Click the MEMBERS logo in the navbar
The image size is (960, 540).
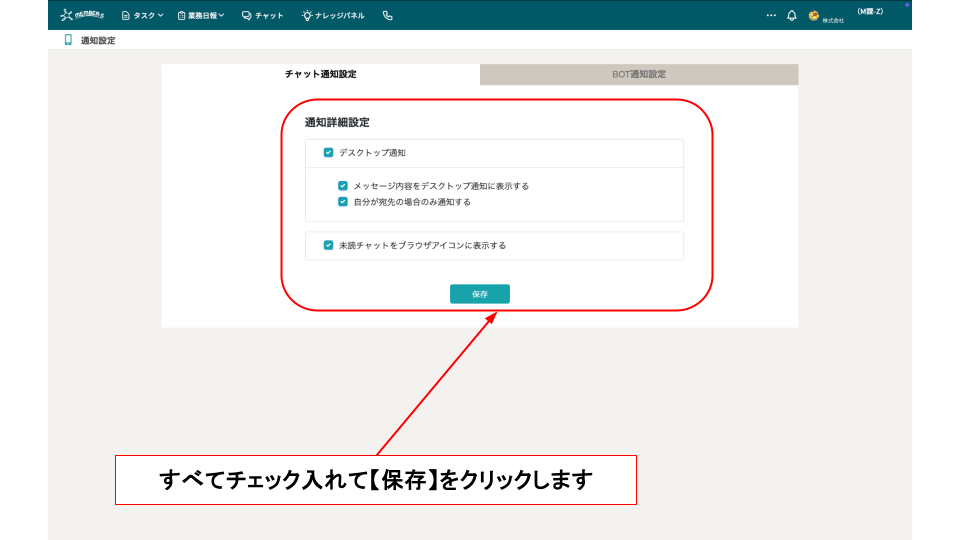(82, 15)
